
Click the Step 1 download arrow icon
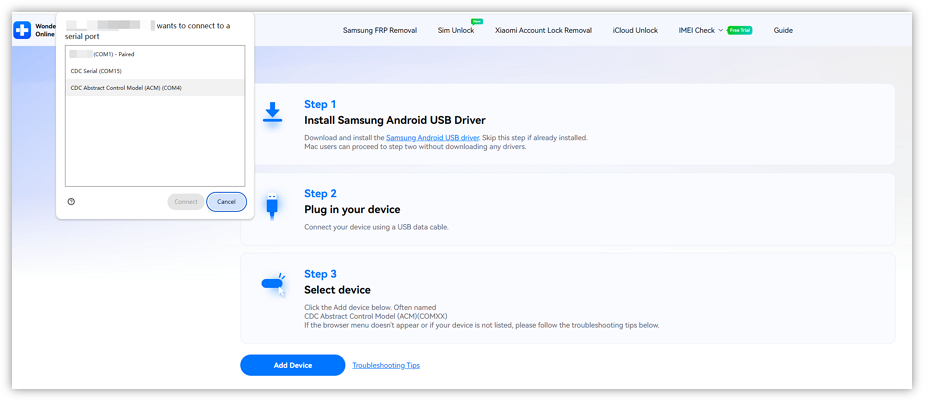[x=272, y=112]
